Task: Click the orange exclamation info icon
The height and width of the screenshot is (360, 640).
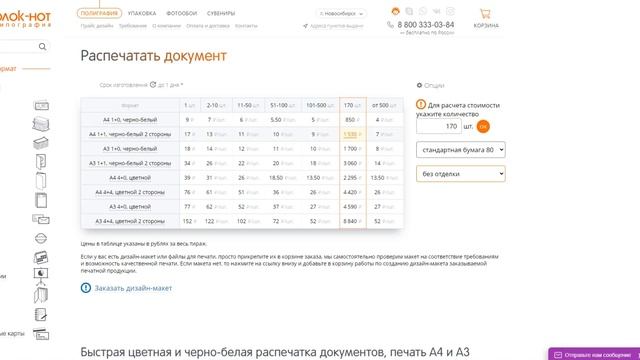Action: (421, 104)
